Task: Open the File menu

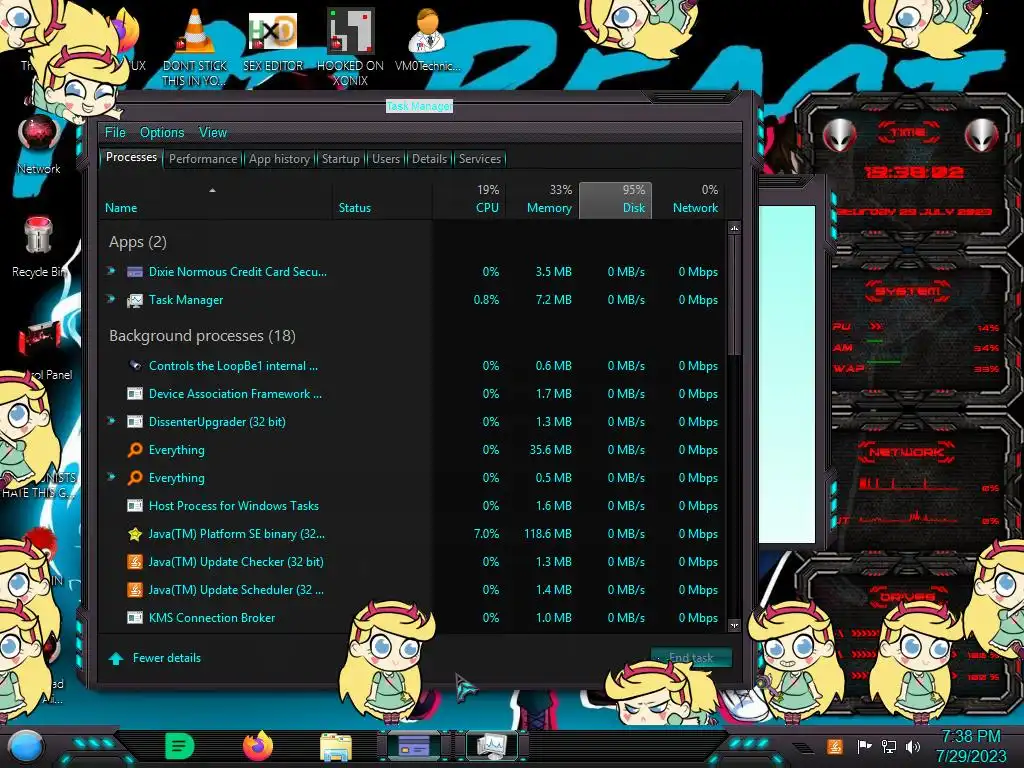Action: 115,133
